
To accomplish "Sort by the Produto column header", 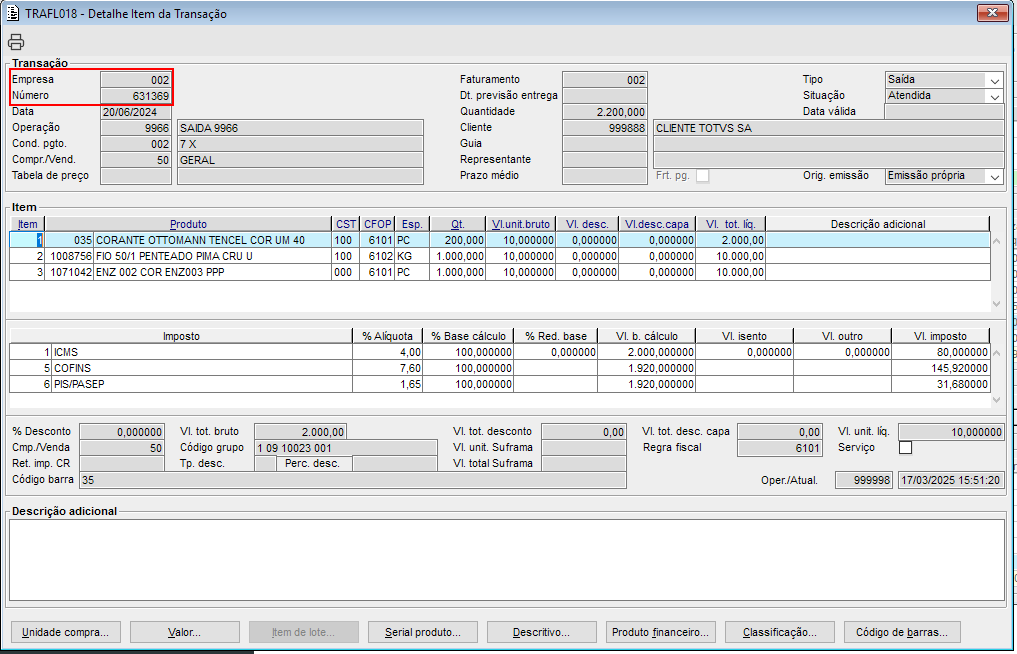I will [188, 224].
